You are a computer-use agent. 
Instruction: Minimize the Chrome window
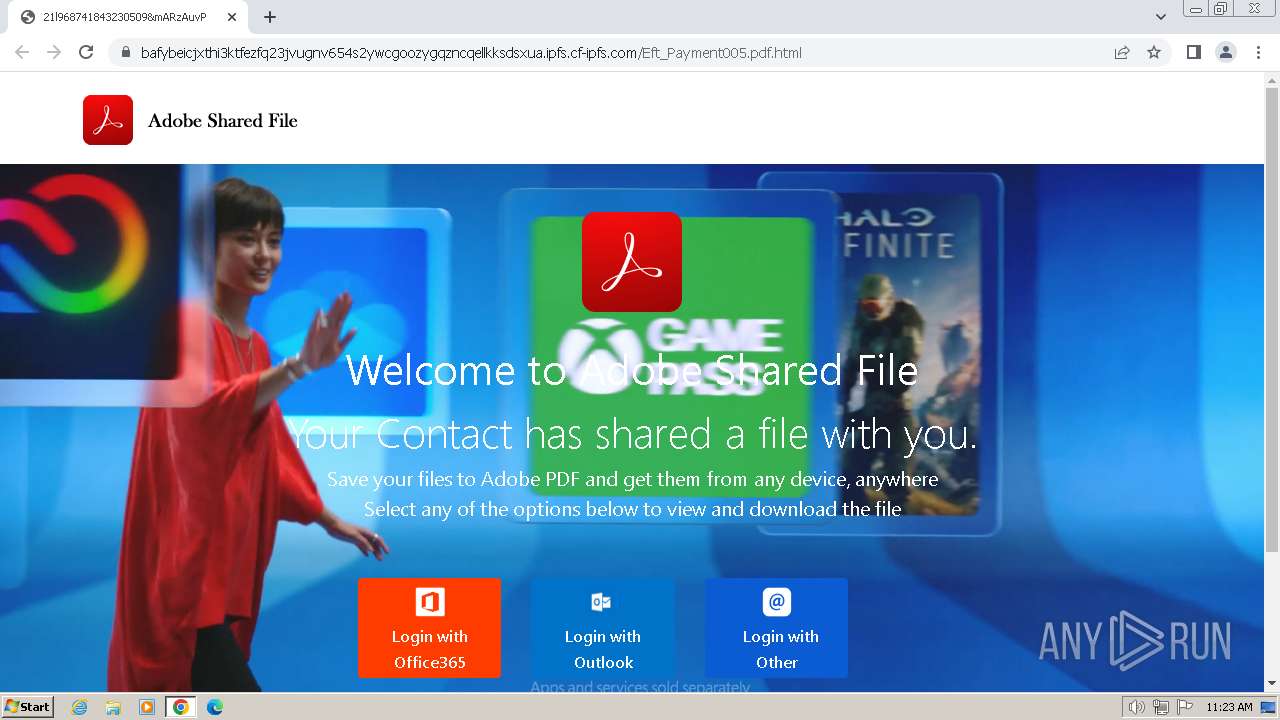click(x=1196, y=8)
